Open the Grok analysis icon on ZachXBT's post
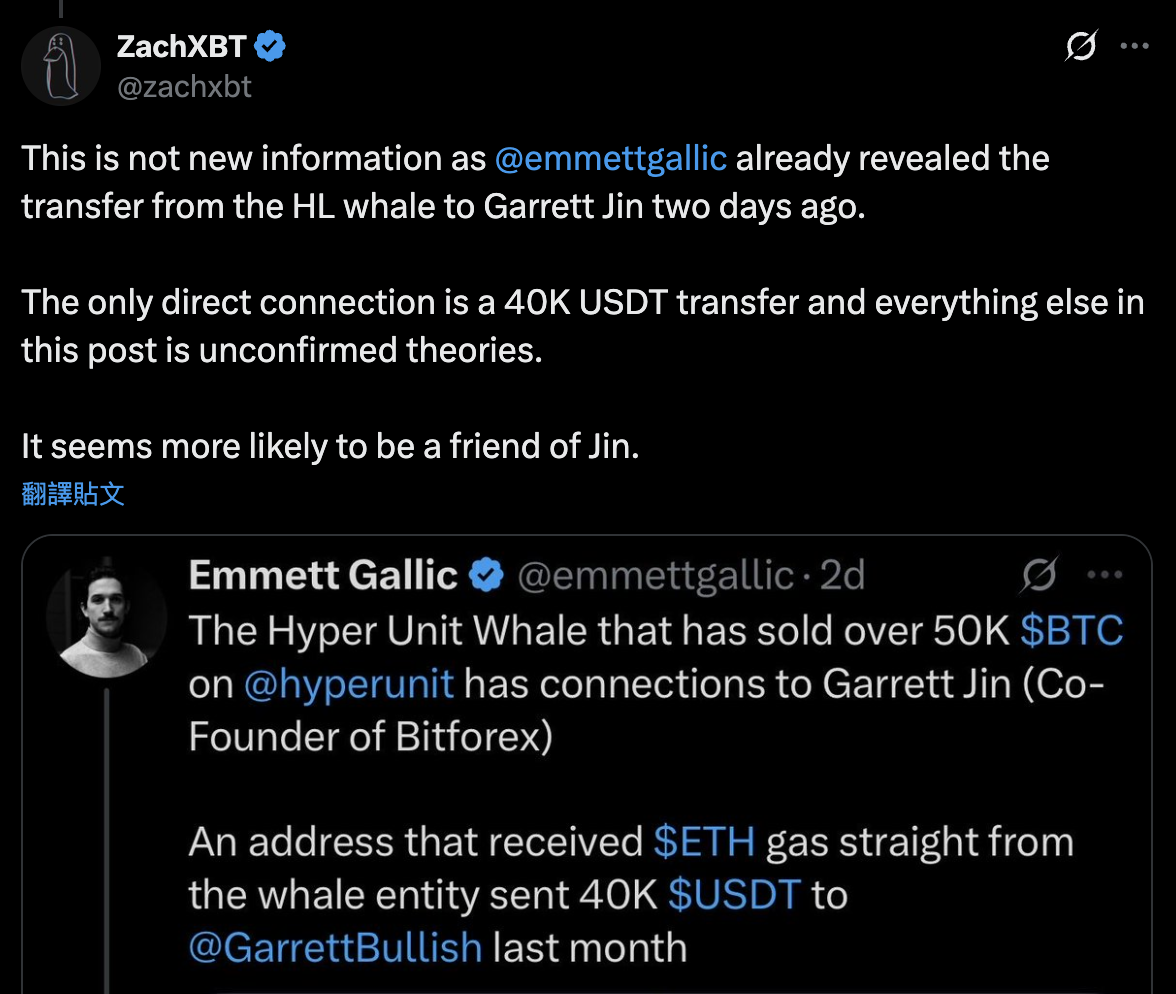Screen dimensions: 1176x994 point(1080,46)
